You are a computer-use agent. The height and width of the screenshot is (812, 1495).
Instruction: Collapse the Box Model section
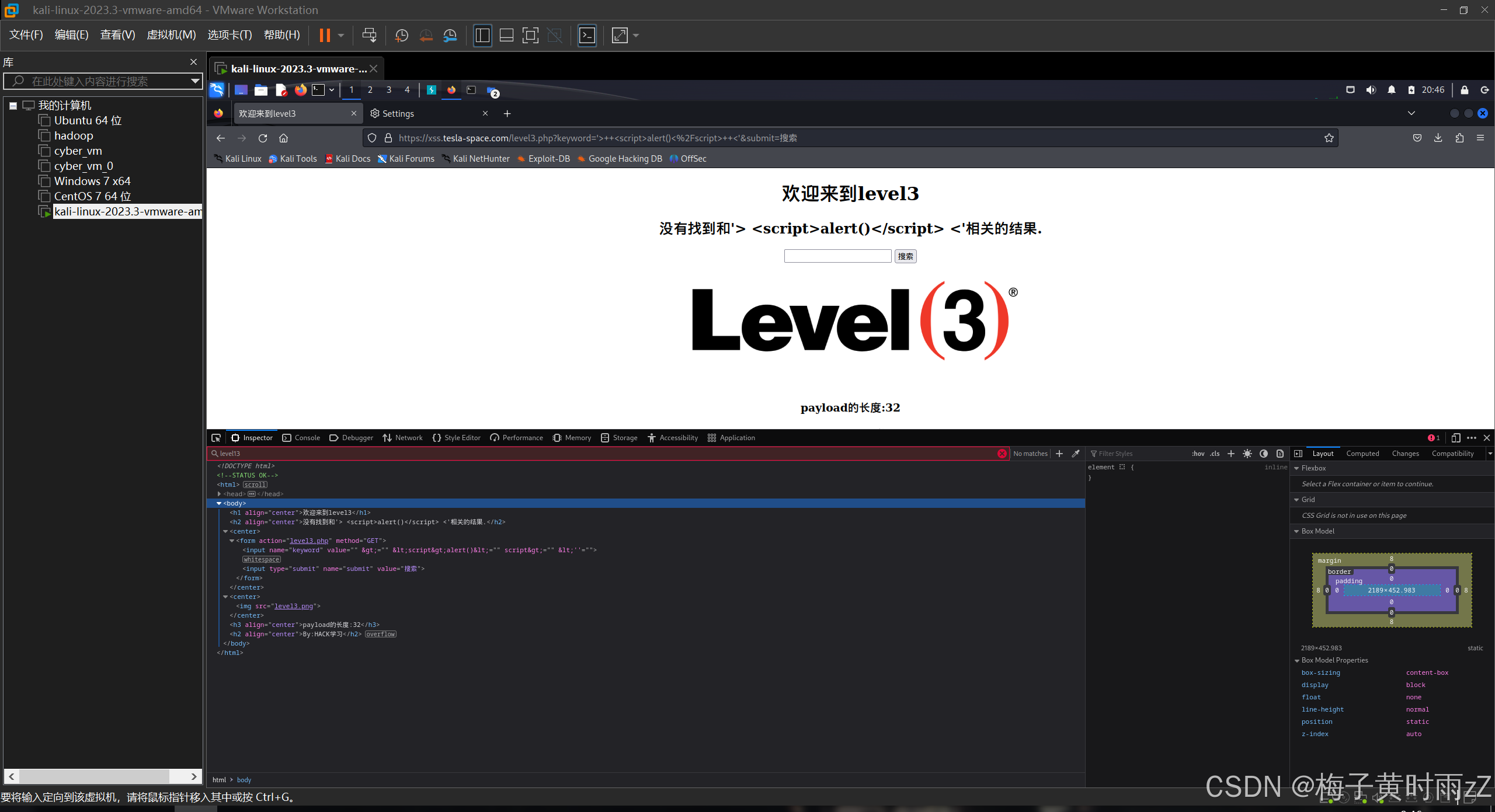1297,531
